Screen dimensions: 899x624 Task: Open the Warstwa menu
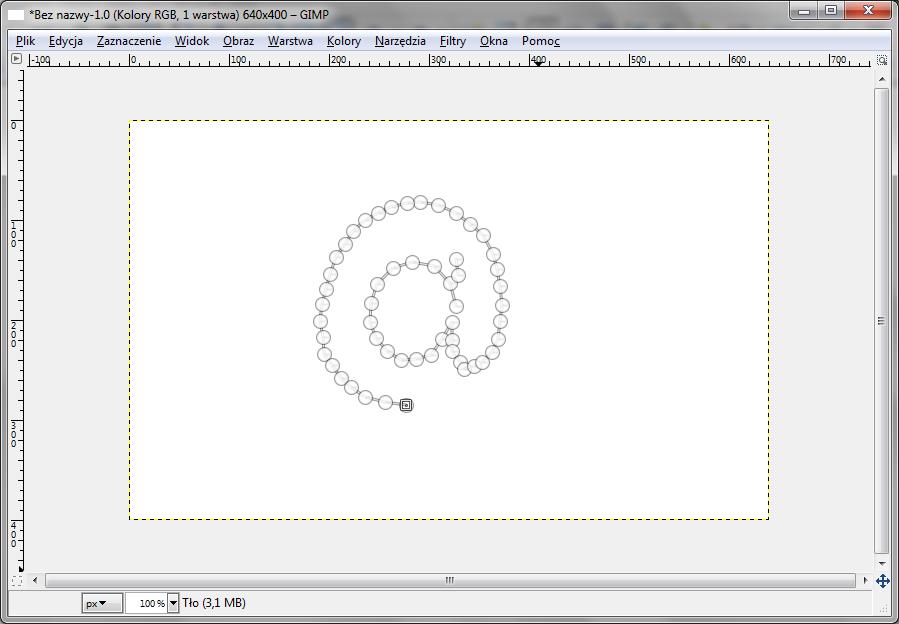(x=290, y=41)
